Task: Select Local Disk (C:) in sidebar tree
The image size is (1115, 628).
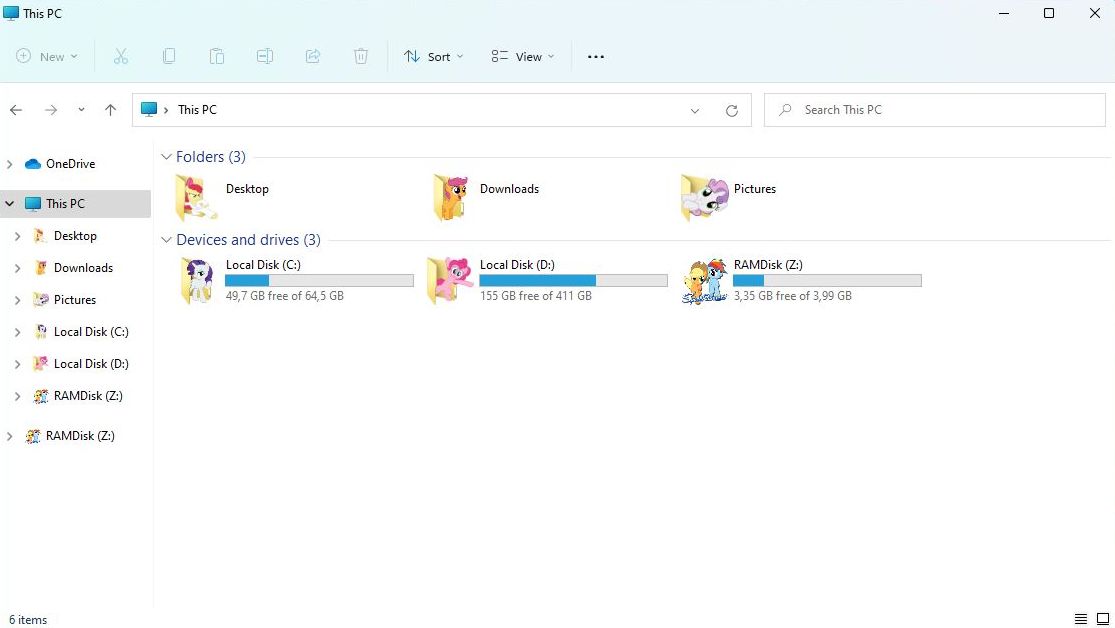Action: (x=91, y=331)
